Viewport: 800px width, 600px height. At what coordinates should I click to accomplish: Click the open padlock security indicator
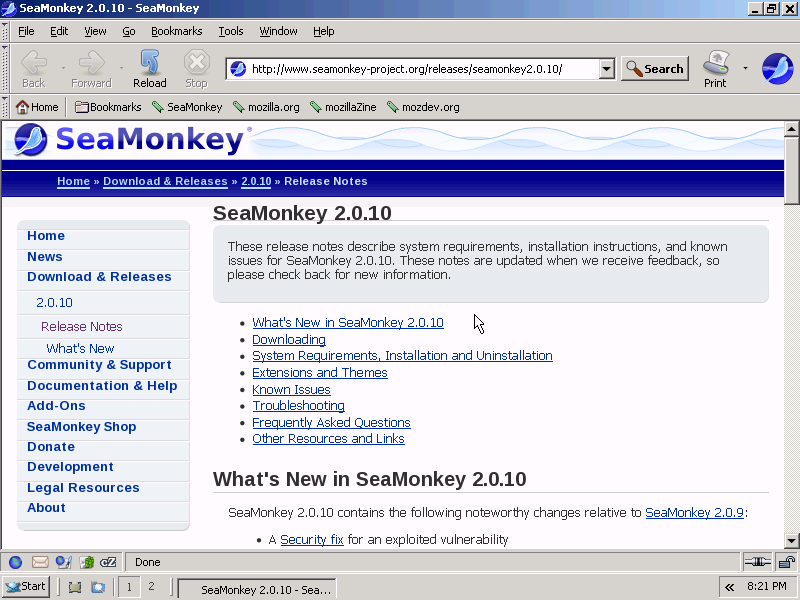pos(786,562)
